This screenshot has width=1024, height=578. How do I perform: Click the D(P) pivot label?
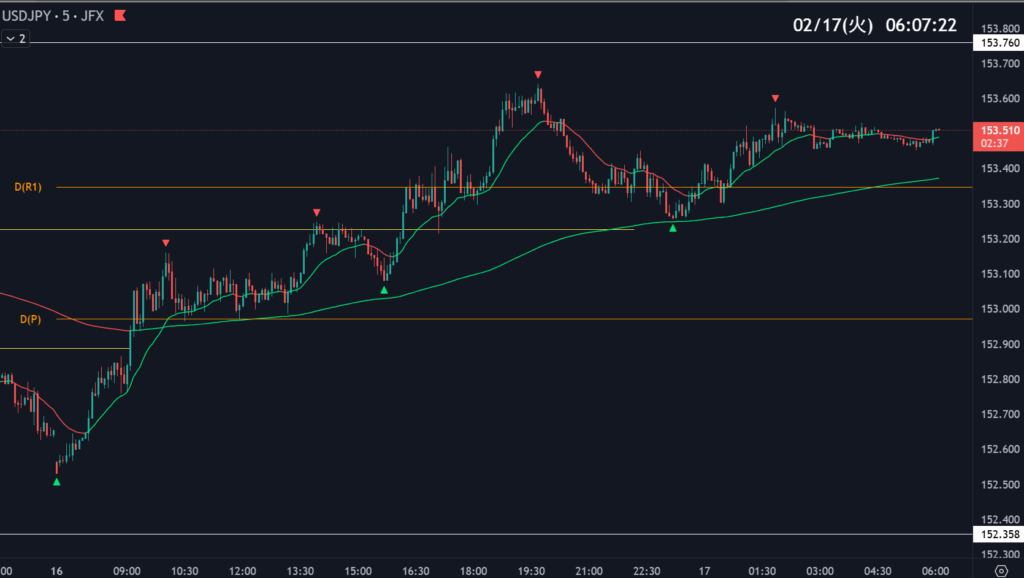pyautogui.click(x=30, y=319)
